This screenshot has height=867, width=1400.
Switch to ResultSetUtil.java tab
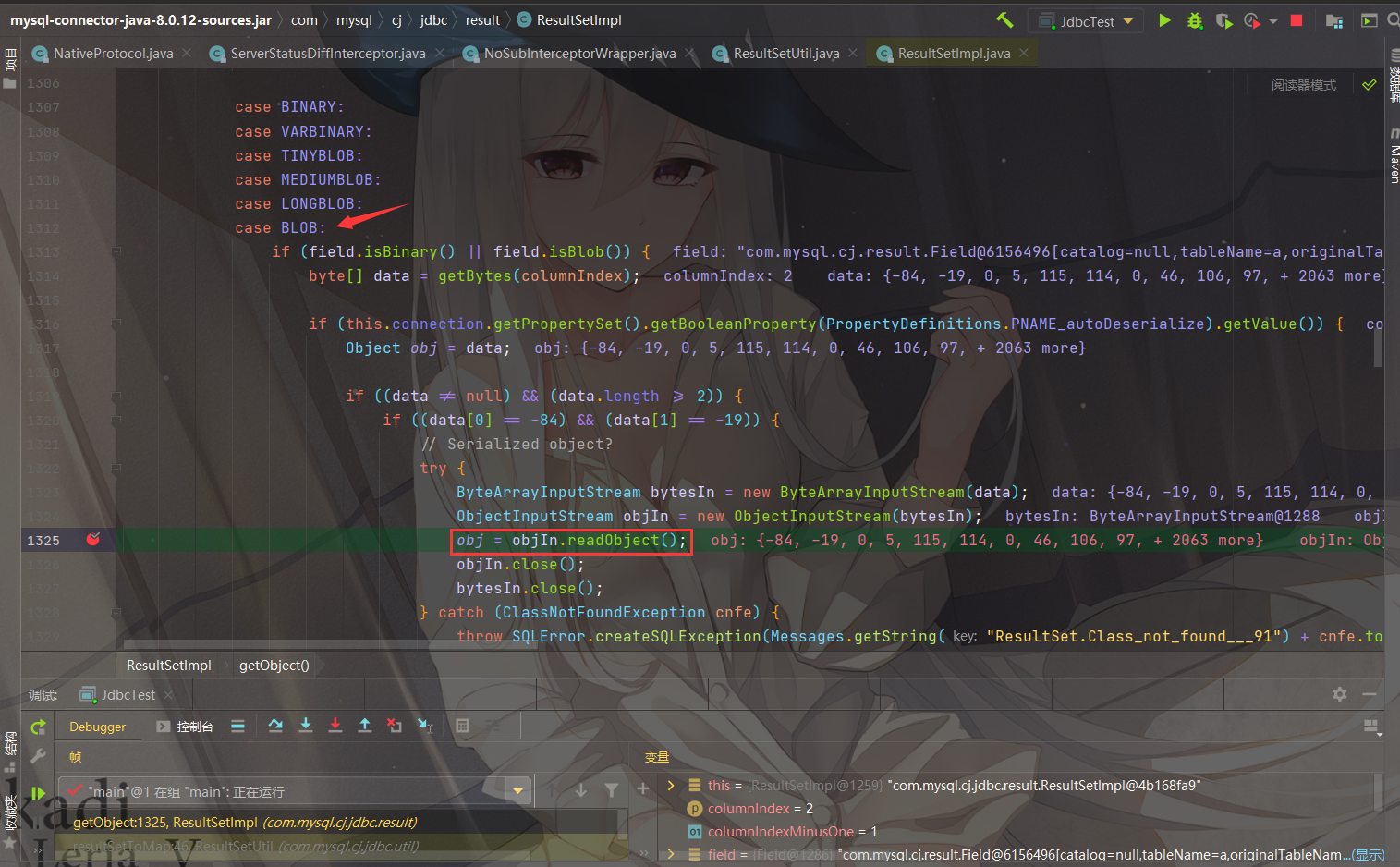tap(785, 54)
